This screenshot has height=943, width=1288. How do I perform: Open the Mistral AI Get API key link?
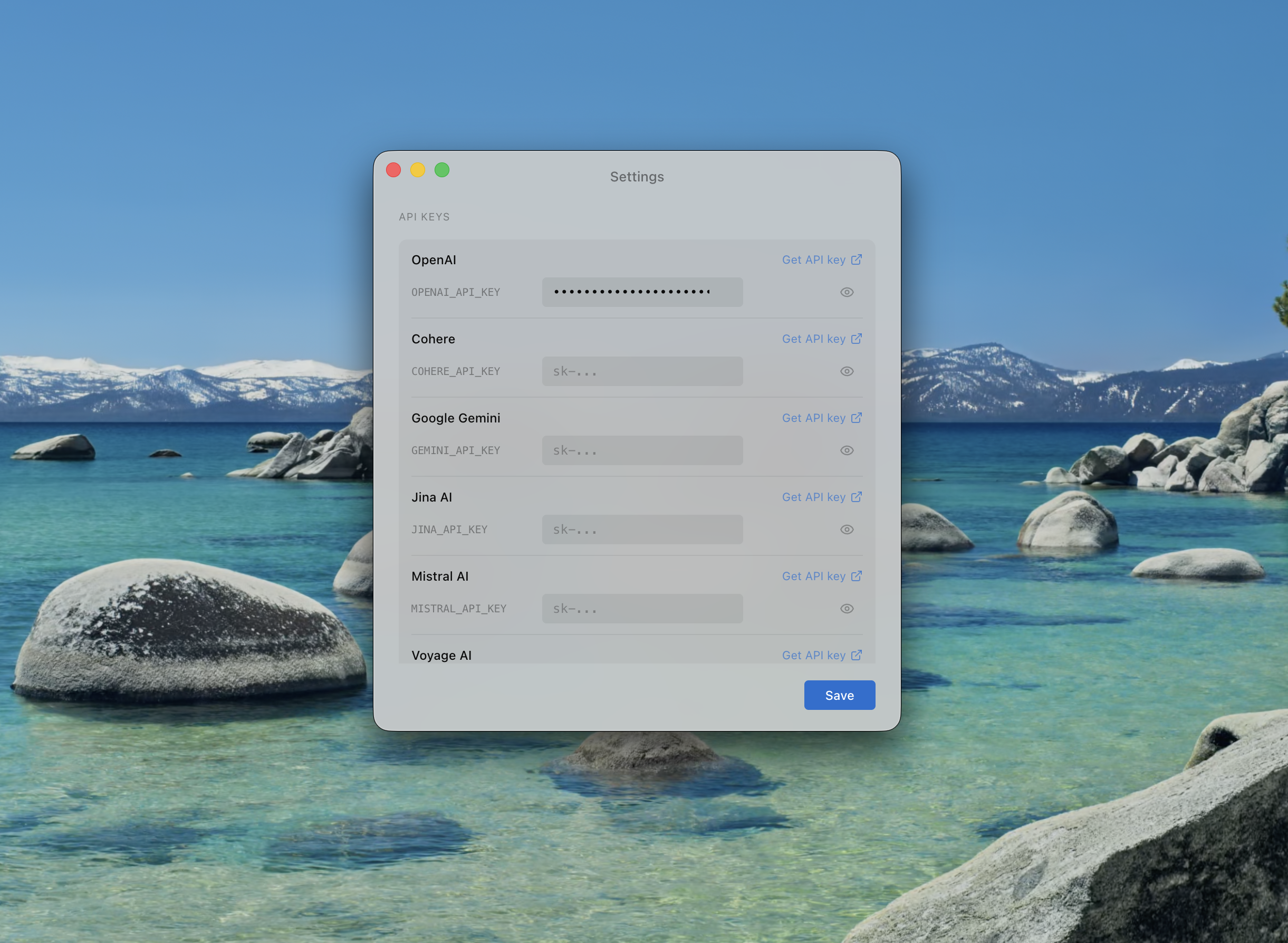[x=813, y=576]
